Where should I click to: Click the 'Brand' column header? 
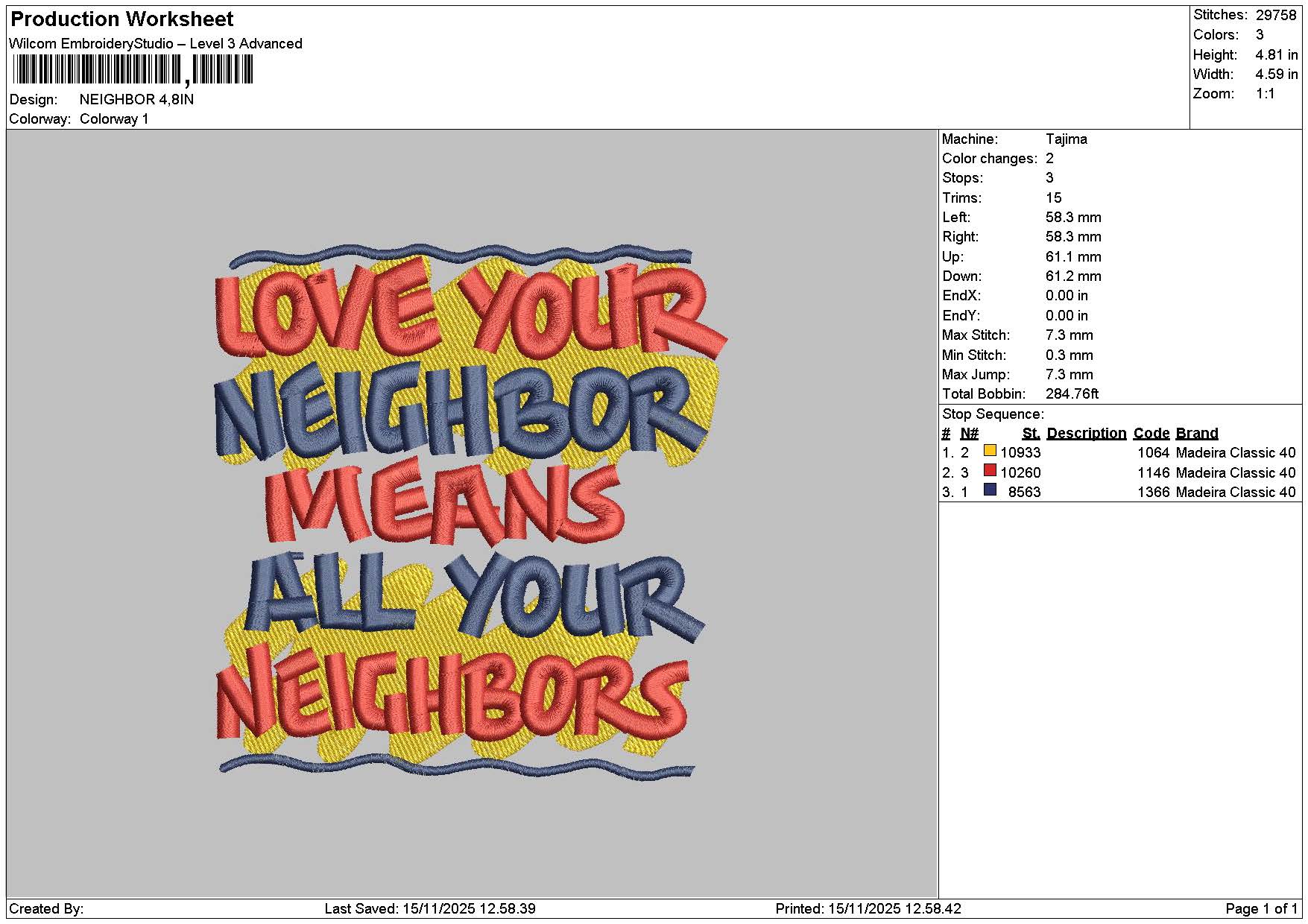coord(1196,434)
